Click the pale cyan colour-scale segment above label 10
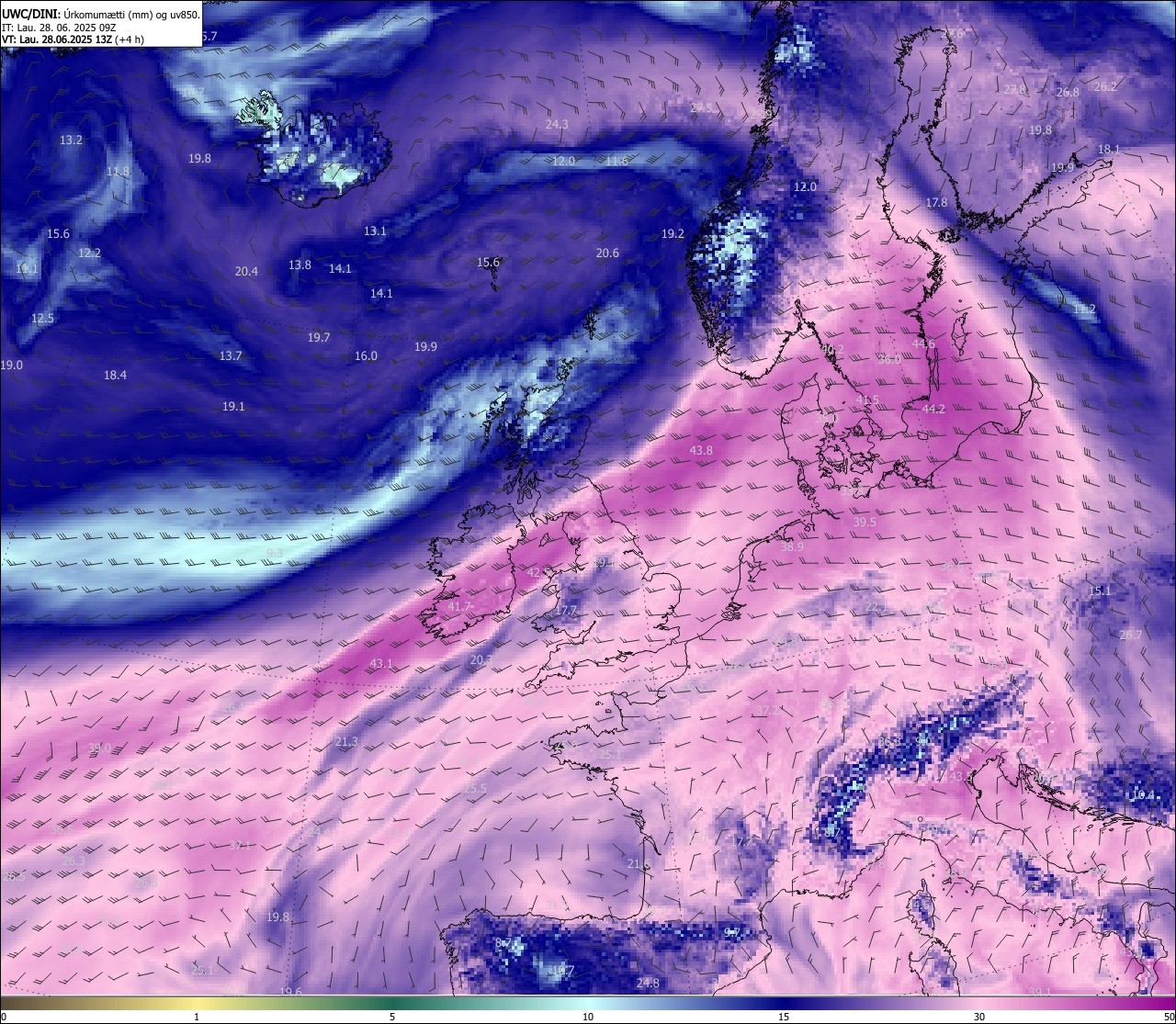1176x1024 pixels. pos(588,1003)
